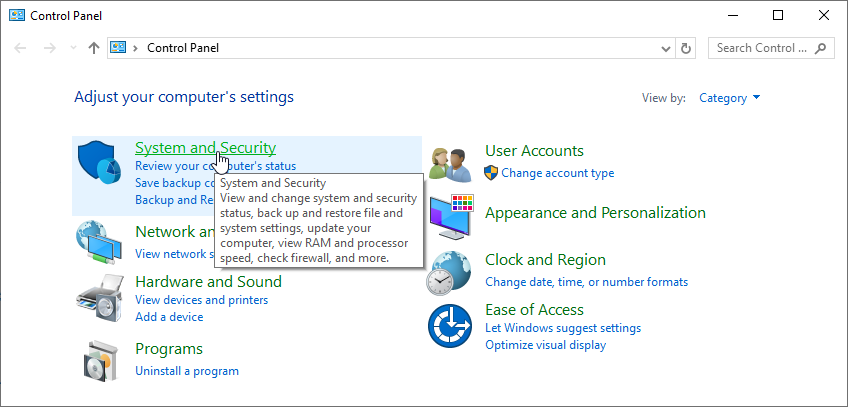This screenshot has width=848, height=407.
Task: Click the Clock and Region globe clock icon
Action: [448, 272]
